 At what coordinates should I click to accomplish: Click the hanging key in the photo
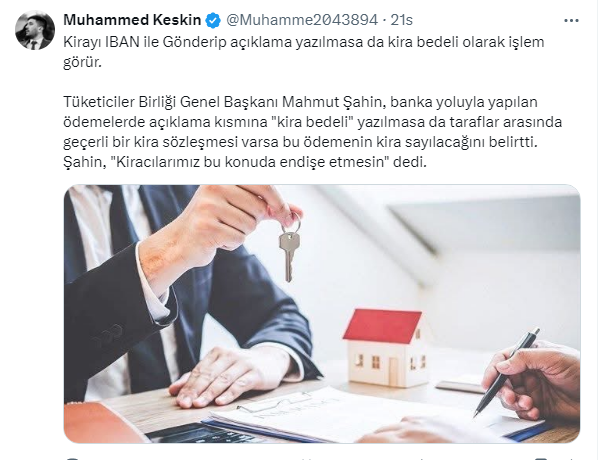[x=289, y=250]
